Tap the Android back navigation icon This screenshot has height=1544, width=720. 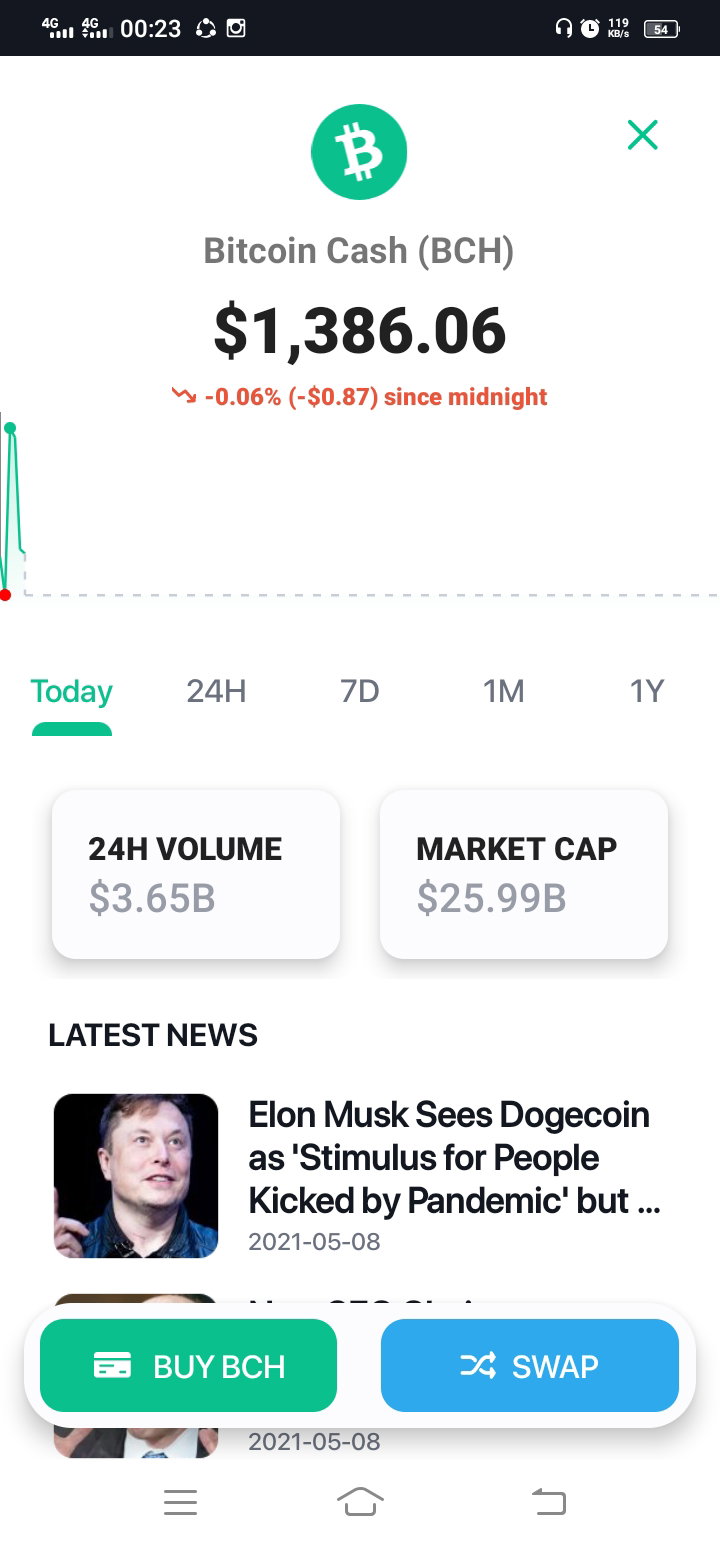coord(548,1501)
